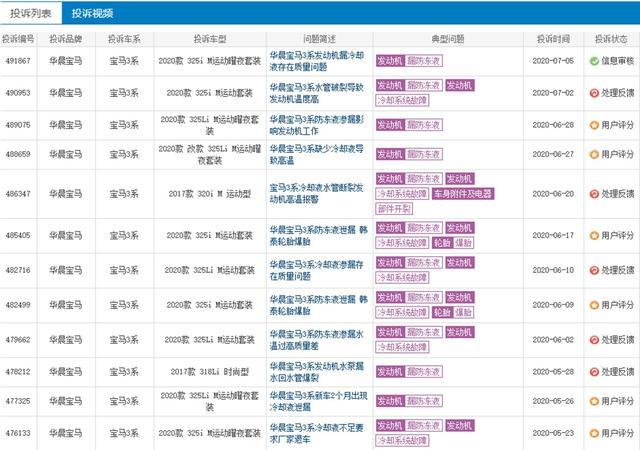
Task: Click the date 2020-05-23
Action: [553, 433]
